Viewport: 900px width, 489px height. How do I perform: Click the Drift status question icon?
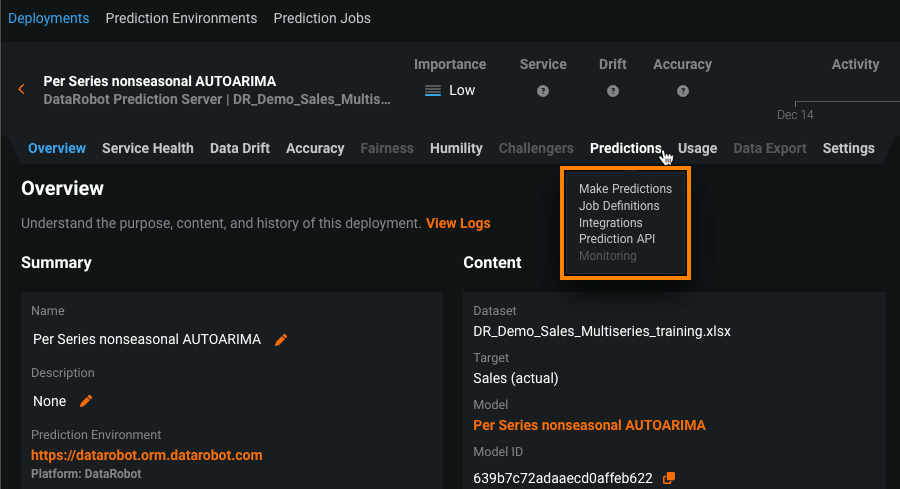point(613,91)
